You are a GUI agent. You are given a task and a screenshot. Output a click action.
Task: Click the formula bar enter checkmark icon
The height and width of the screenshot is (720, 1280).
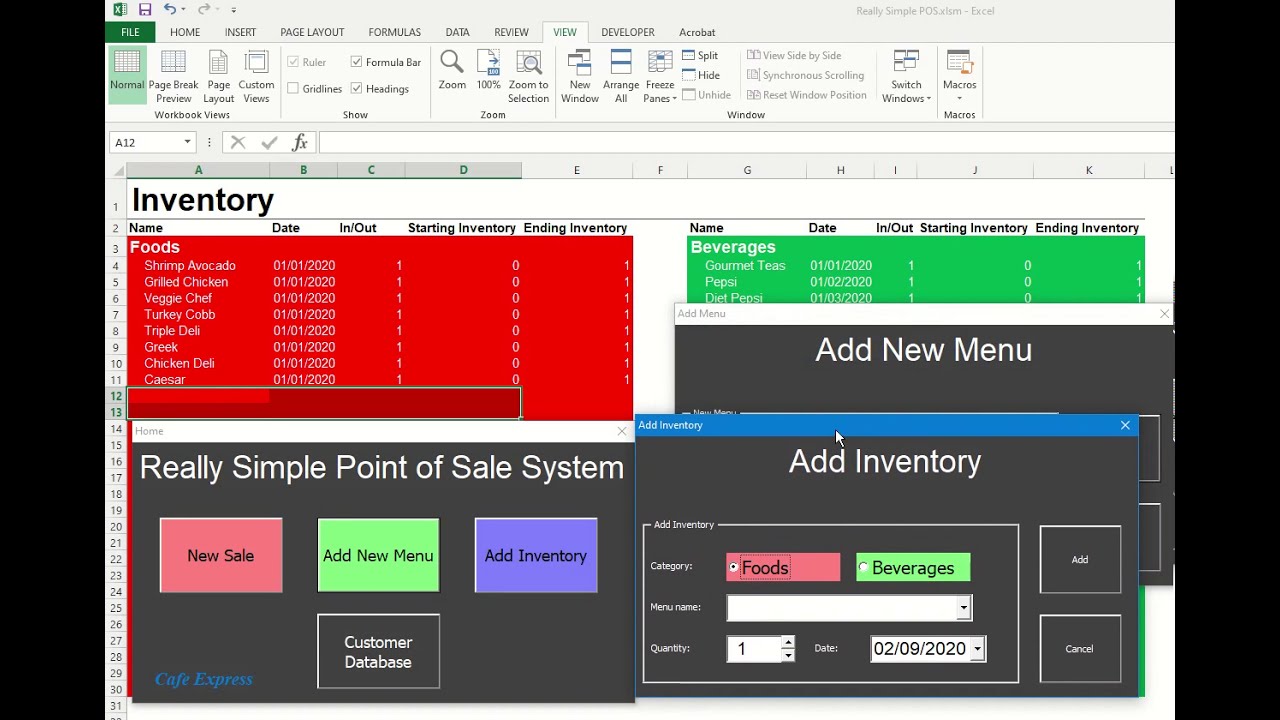269,143
